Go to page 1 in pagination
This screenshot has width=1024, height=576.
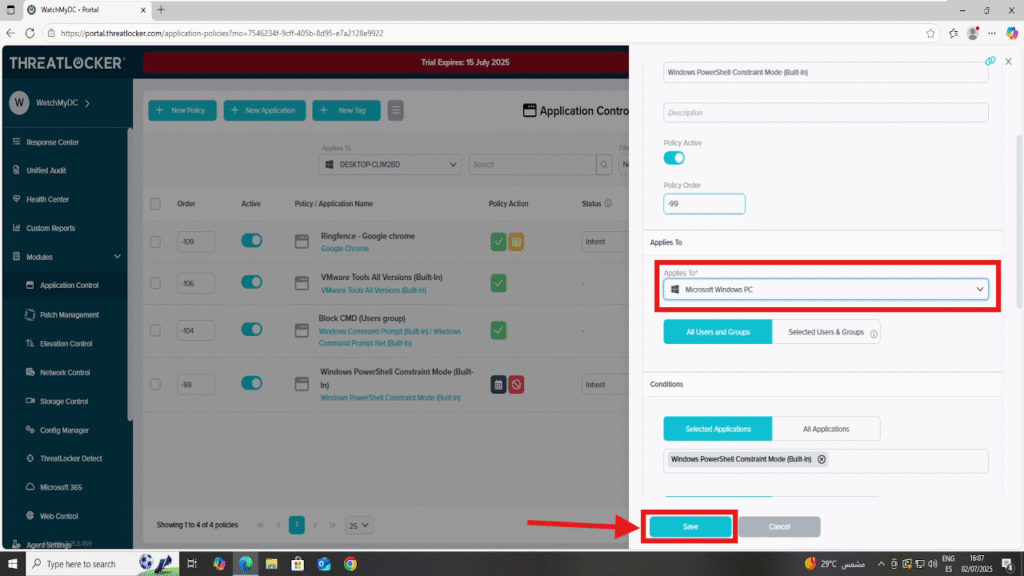click(296, 525)
